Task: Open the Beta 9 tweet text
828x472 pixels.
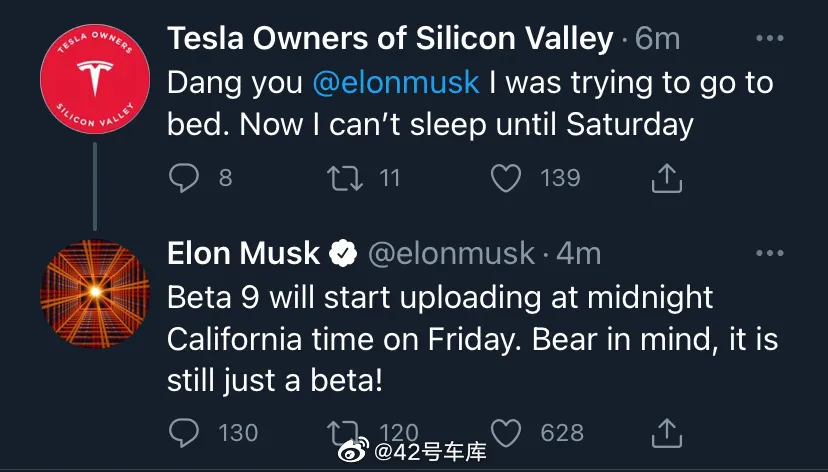Action: tap(472, 339)
